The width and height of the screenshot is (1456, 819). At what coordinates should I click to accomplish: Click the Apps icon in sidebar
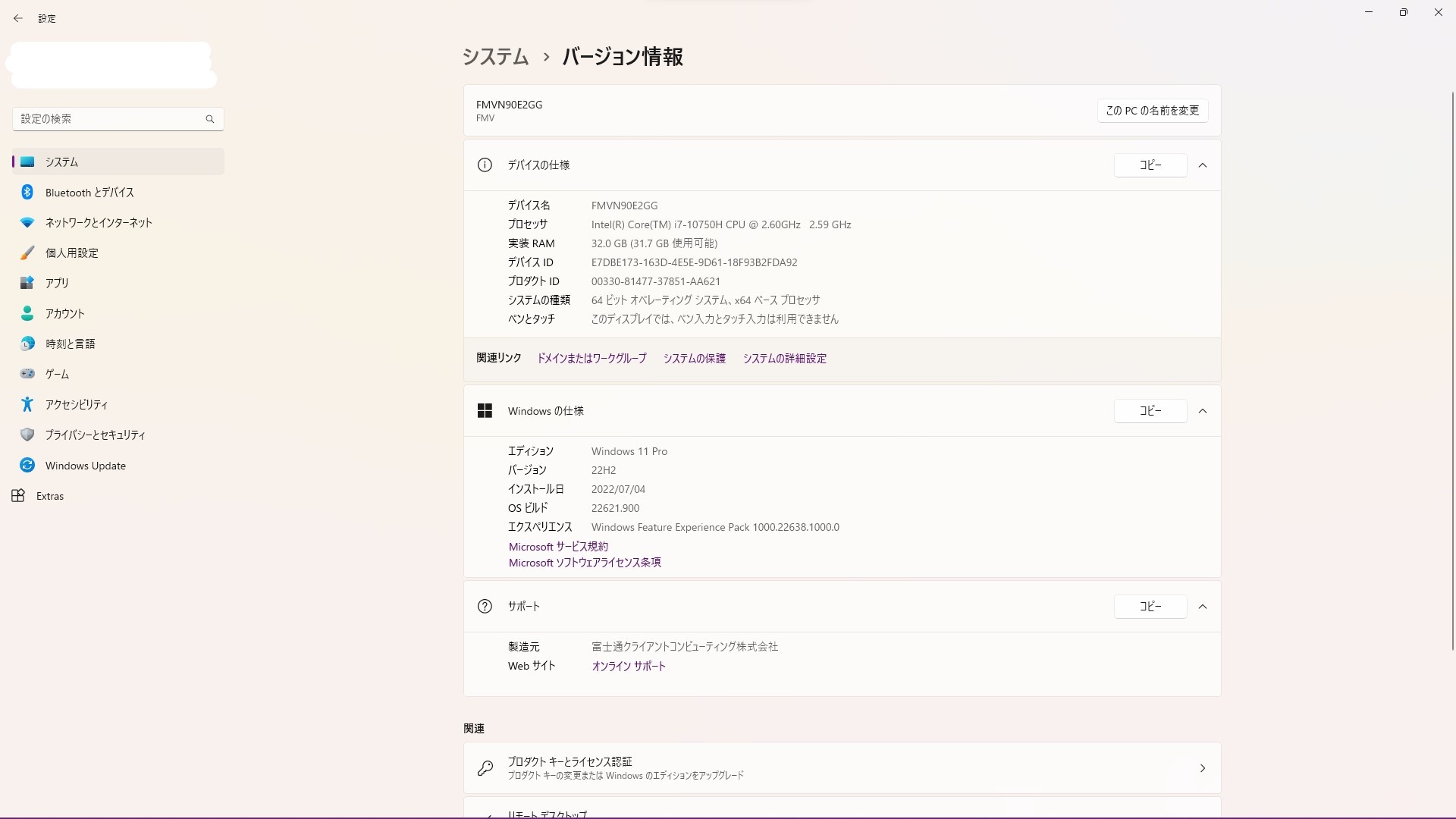tap(27, 283)
